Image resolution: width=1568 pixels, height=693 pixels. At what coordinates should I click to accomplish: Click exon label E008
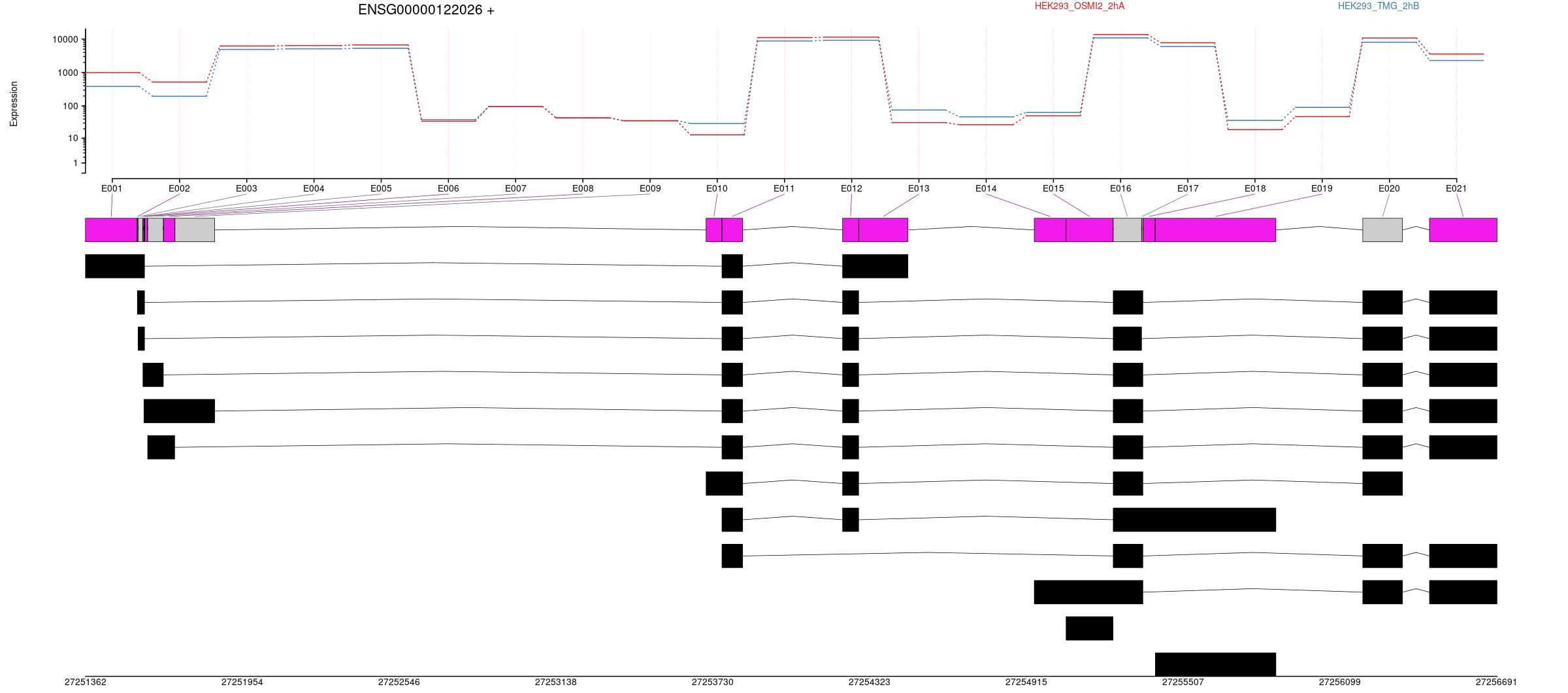583,188
